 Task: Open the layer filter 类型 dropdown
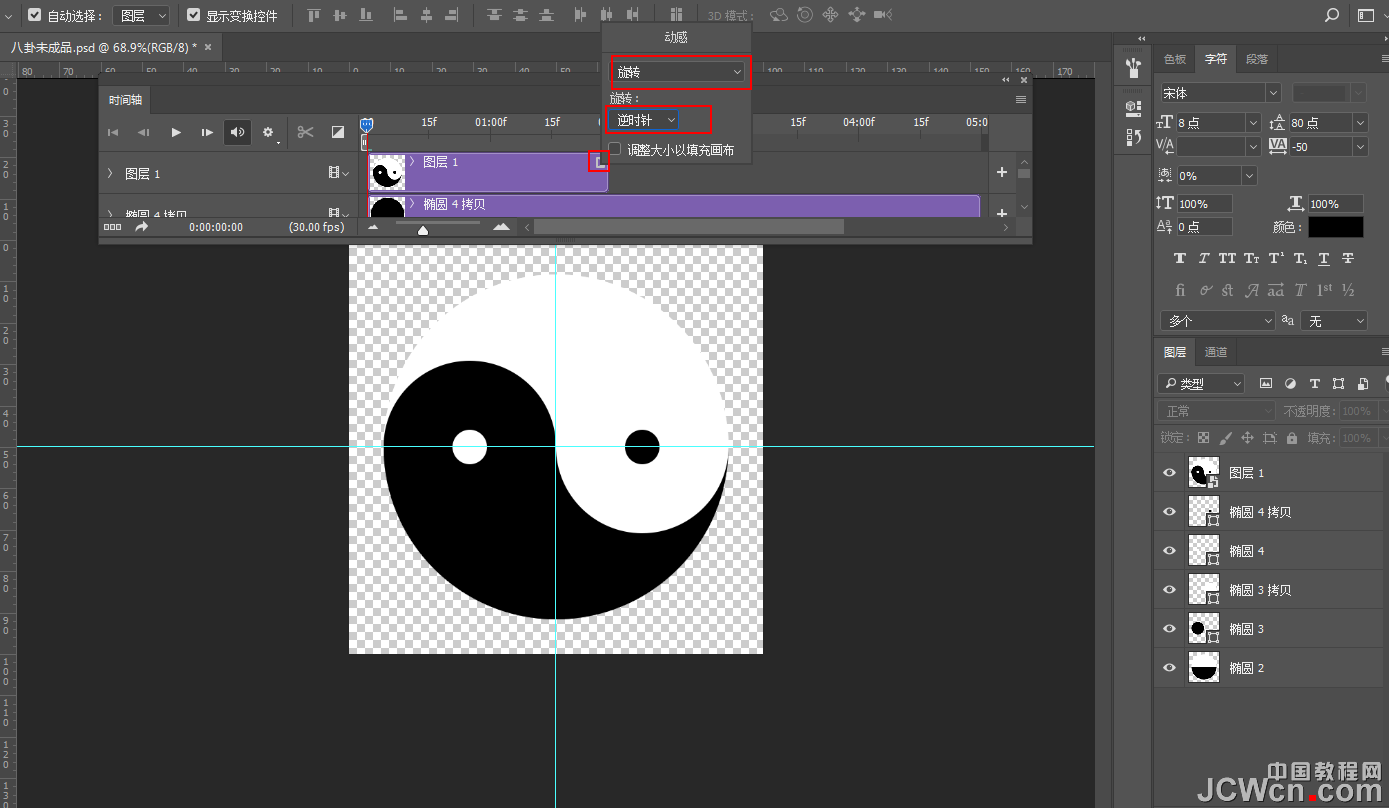pos(1201,383)
